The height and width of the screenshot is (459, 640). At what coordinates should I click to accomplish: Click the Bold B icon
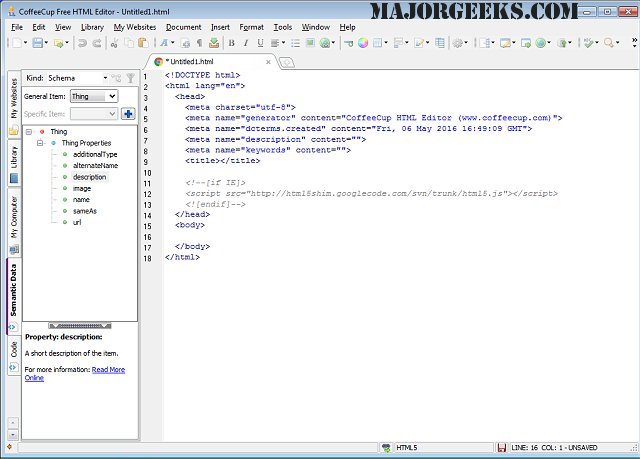pos(231,43)
